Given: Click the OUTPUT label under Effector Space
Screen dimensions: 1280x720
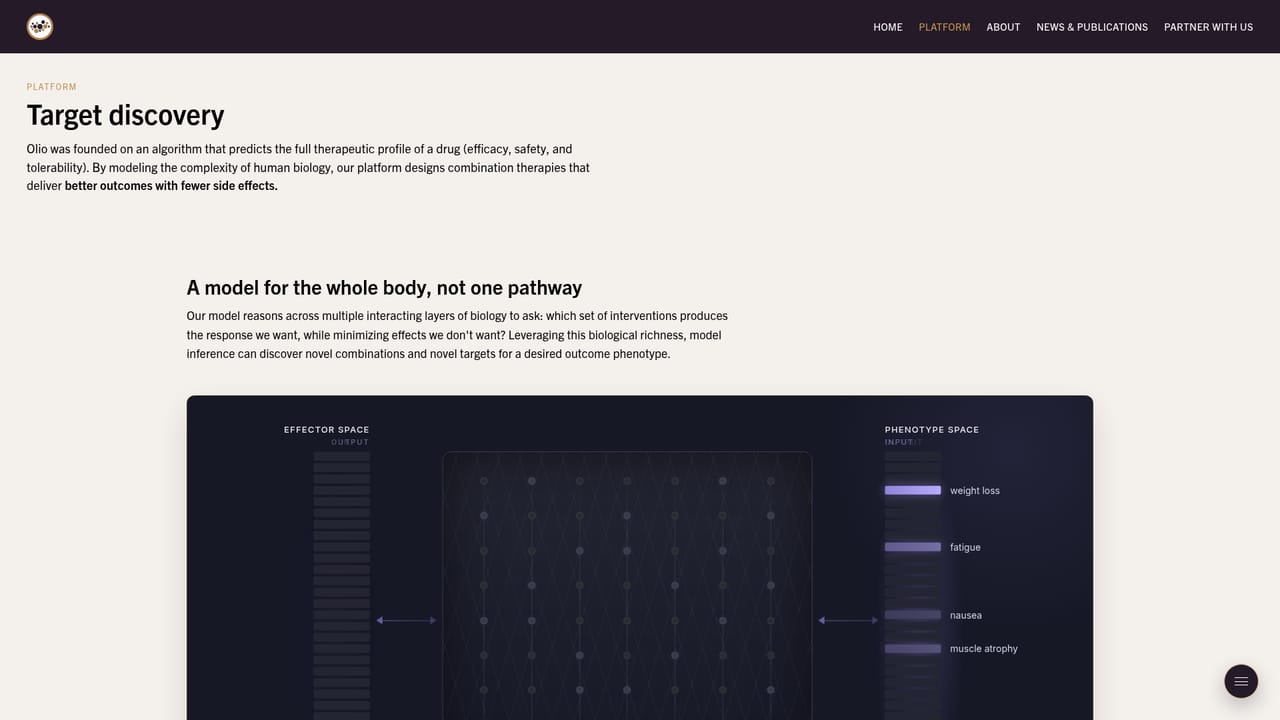Looking at the screenshot, I should pos(350,442).
